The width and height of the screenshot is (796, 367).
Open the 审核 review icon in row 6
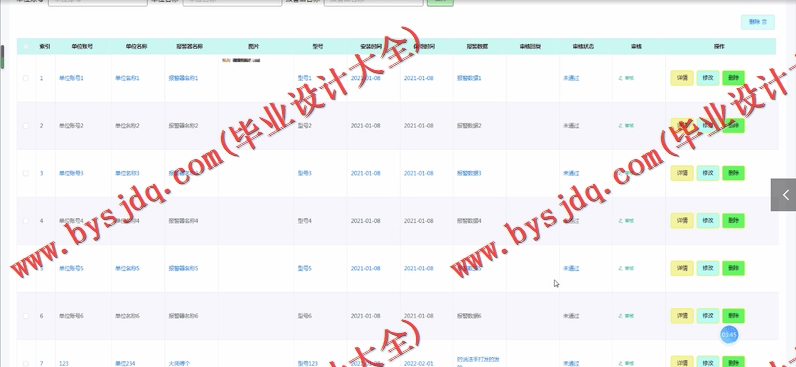pos(626,316)
